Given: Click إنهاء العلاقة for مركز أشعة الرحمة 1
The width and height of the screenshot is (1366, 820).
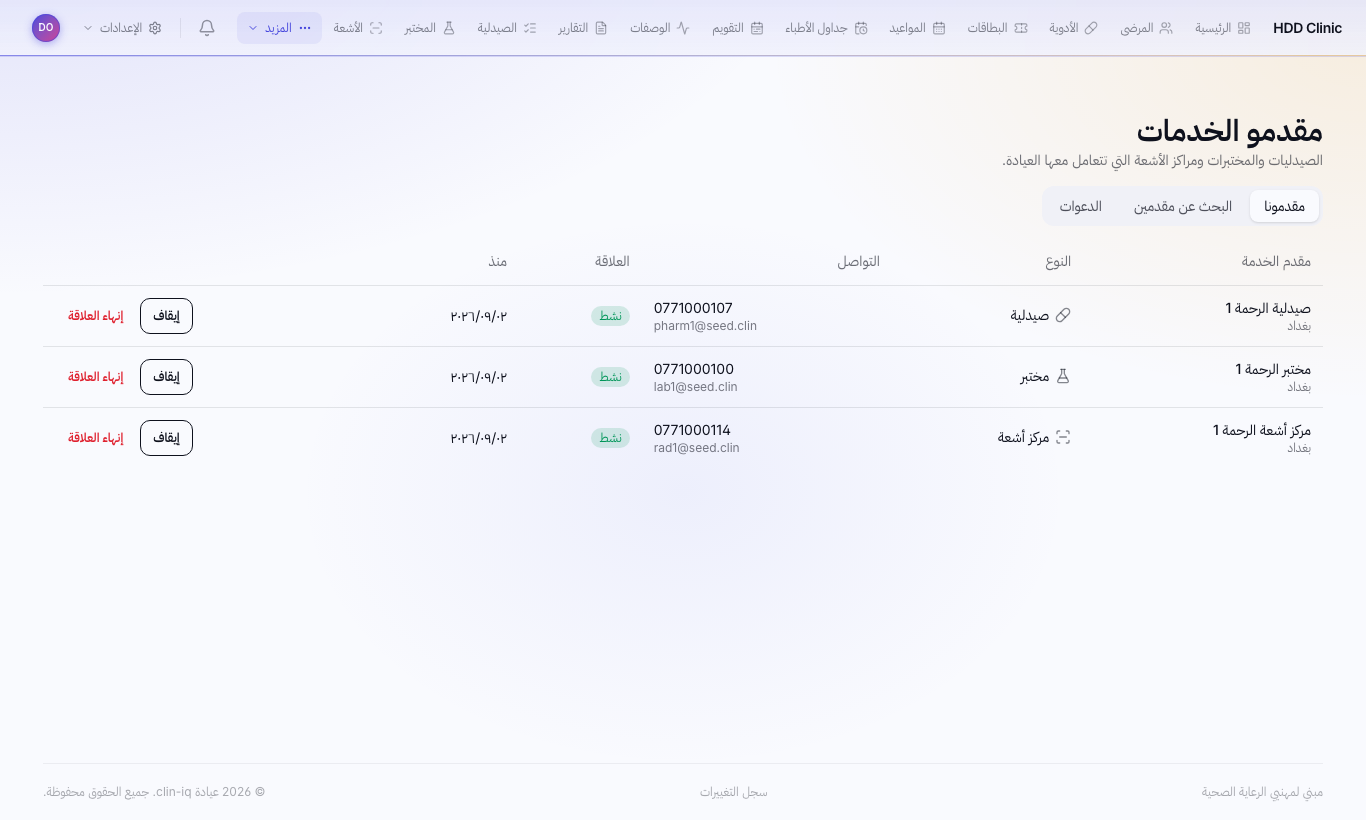Looking at the screenshot, I should (96, 438).
